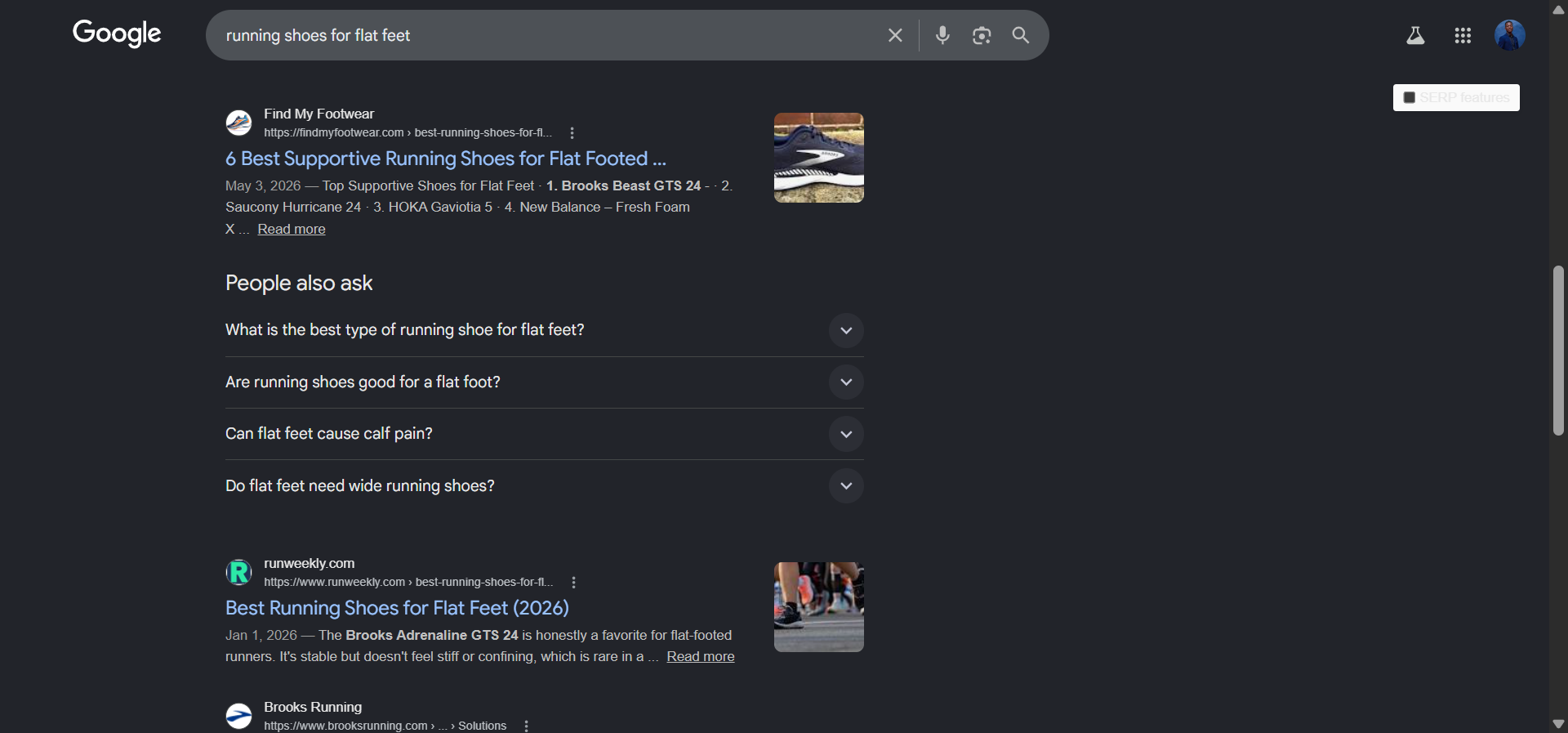
Task: Click the scrollbar up arrow
Action: (1558, 10)
